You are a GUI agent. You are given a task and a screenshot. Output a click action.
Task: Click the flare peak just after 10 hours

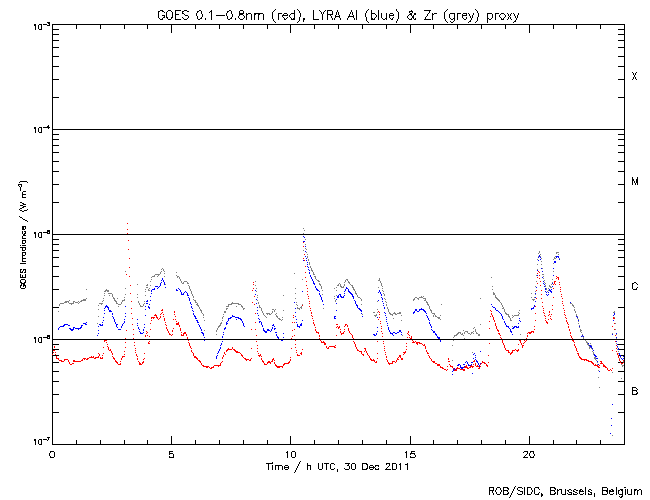click(x=303, y=229)
